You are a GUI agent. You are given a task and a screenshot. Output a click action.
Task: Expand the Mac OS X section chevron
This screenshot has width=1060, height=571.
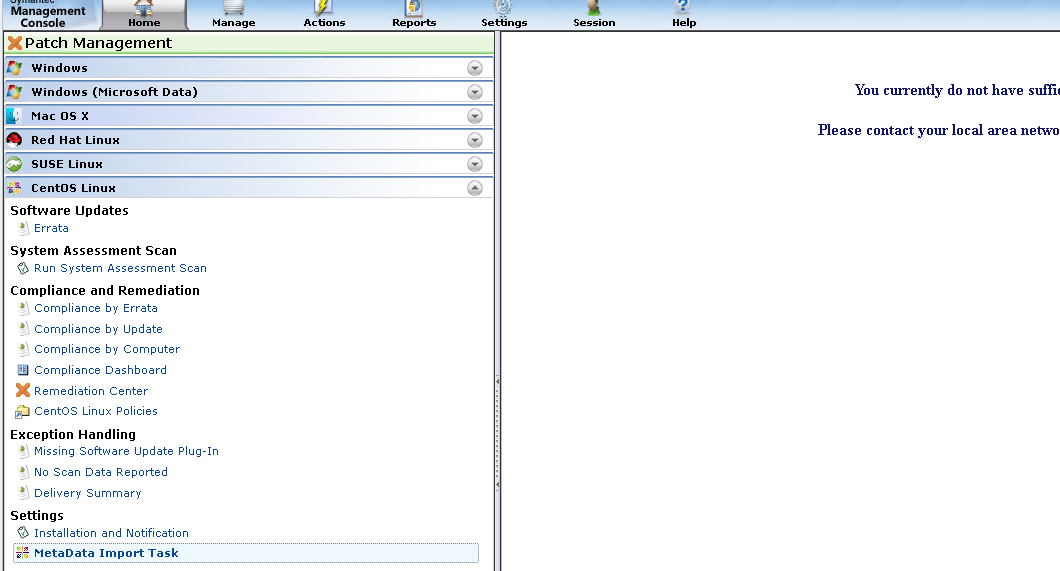475,116
